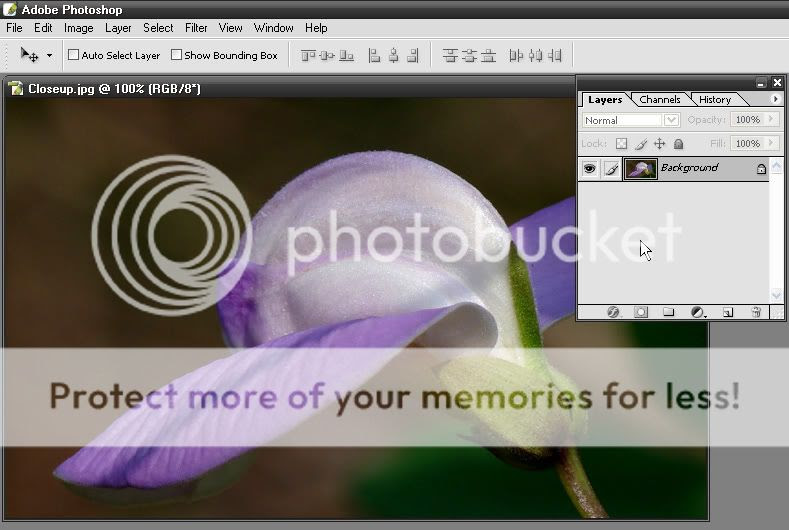Open the Layers palette flyout menu arrow
The width and height of the screenshot is (789, 530).
click(x=775, y=99)
